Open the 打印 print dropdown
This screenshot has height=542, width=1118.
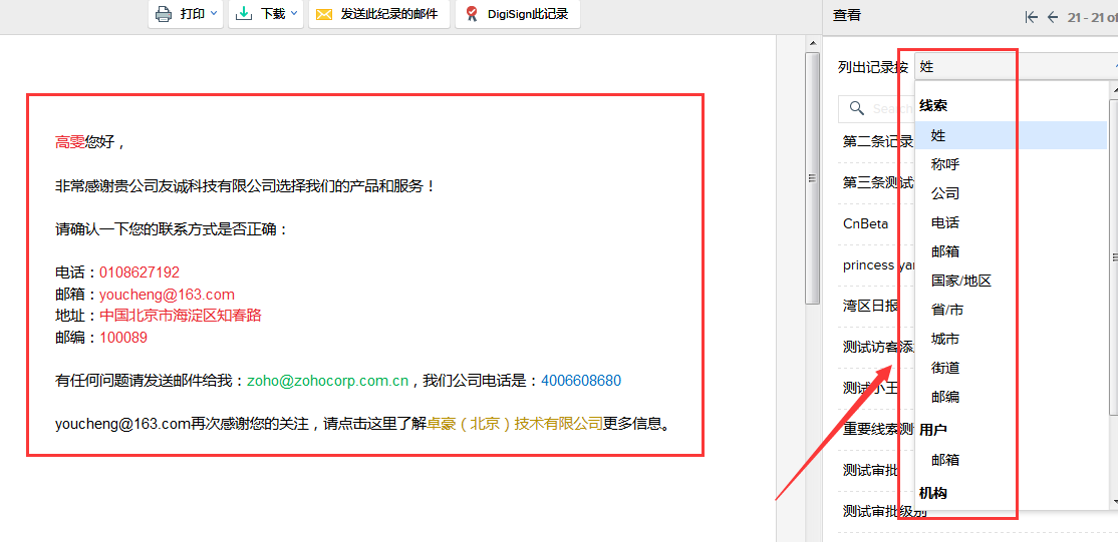(x=186, y=14)
